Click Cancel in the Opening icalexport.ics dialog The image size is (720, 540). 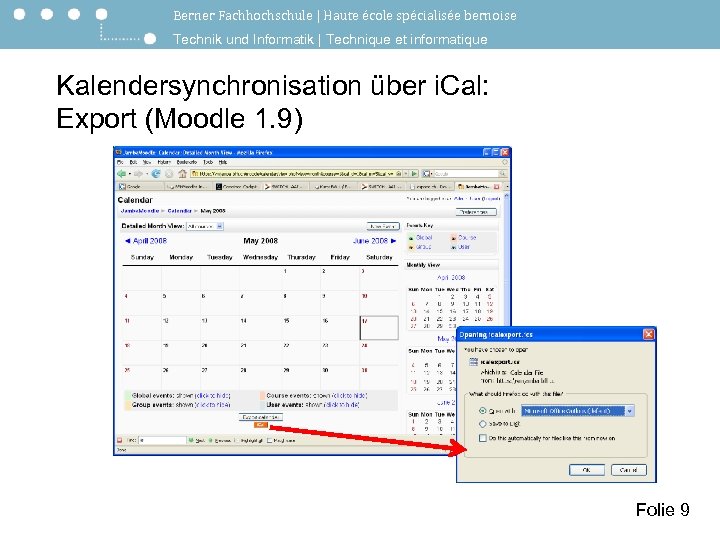[629, 470]
